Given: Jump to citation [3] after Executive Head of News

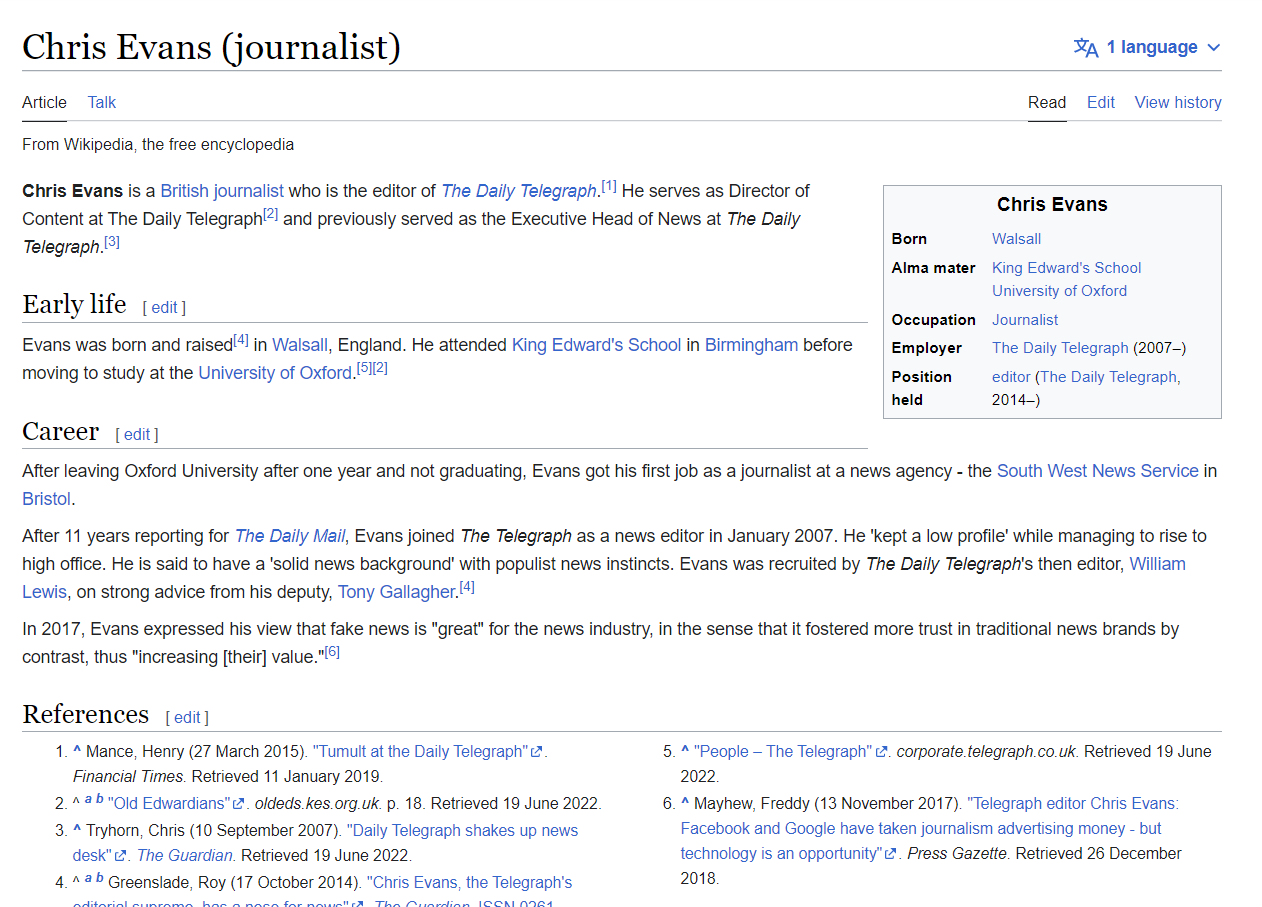Looking at the screenshot, I should [x=112, y=242].
